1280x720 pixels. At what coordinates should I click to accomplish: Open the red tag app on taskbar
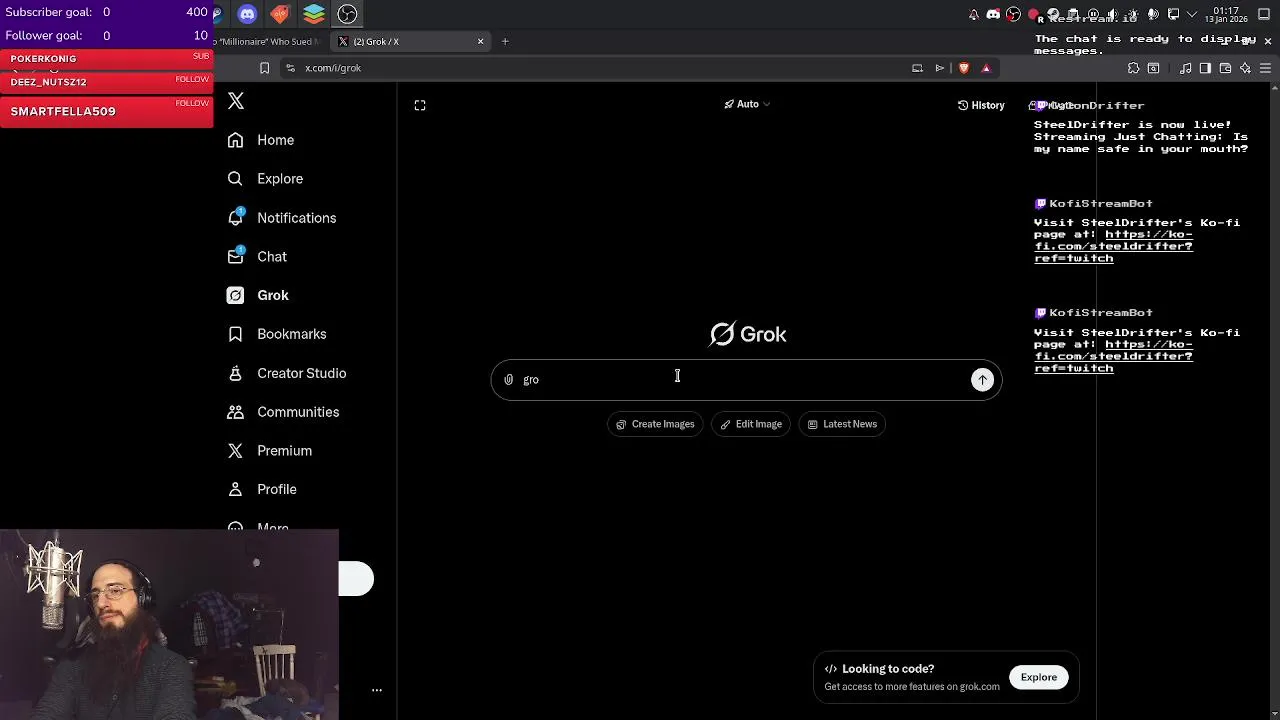tap(281, 14)
